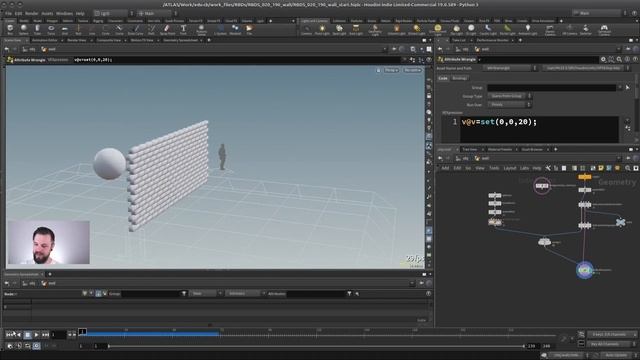Image resolution: width=640 pixels, height=360 pixels.
Task: Play the timeline forward
Action: tap(36, 335)
